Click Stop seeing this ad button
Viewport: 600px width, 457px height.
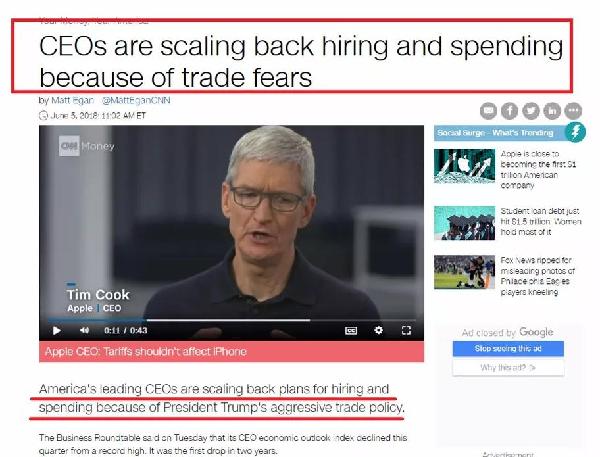(x=508, y=349)
